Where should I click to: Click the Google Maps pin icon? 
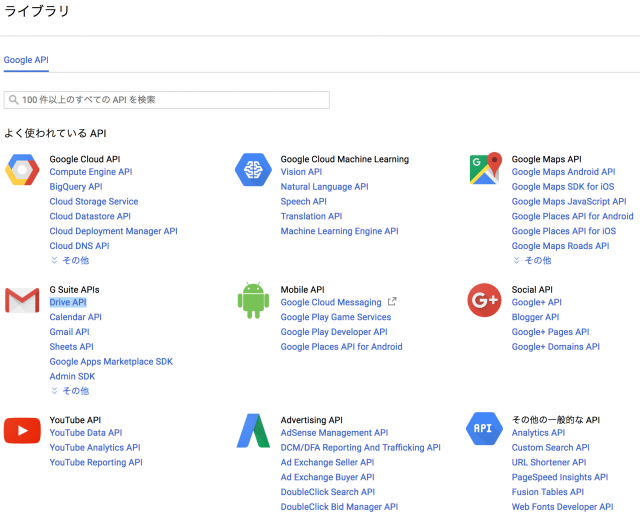click(485, 168)
